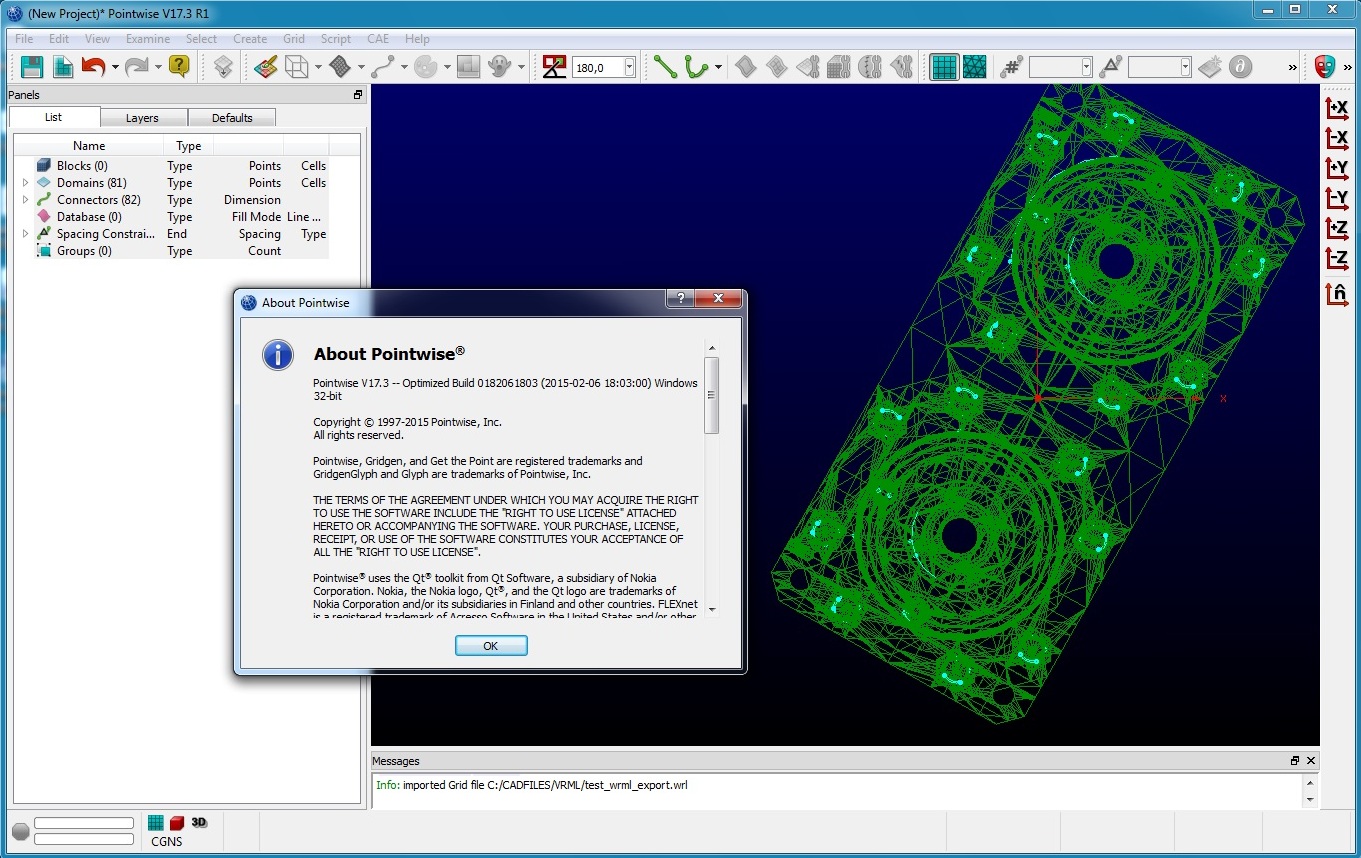
Task: Click the Messages scrollbar down arrow
Action: (1311, 800)
